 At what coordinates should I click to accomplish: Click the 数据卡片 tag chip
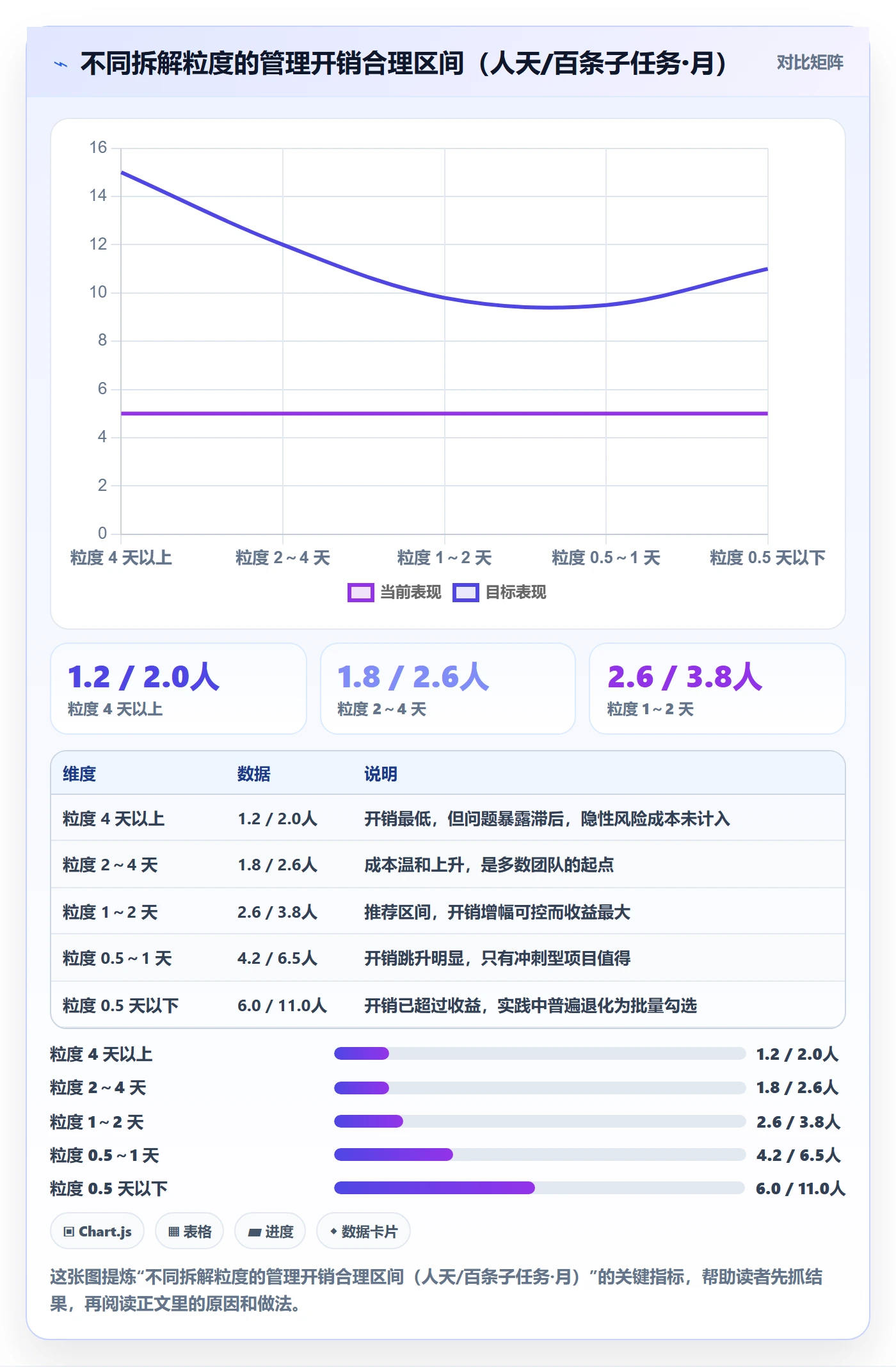[364, 1231]
